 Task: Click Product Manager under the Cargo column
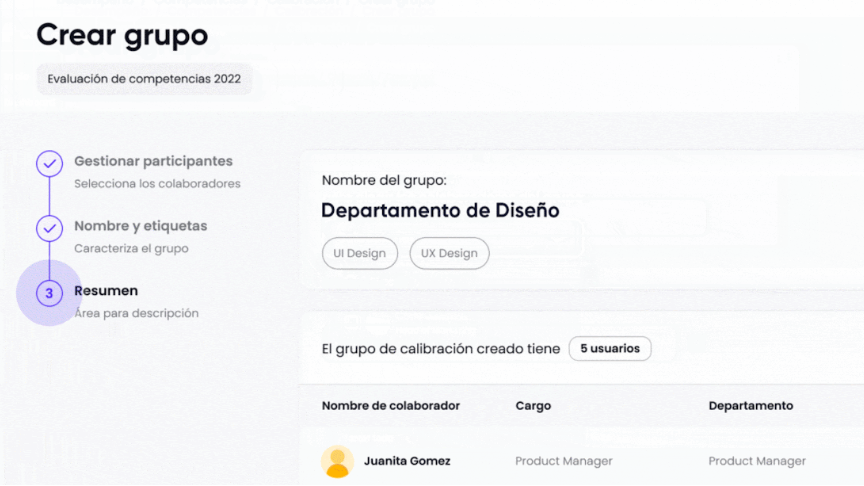click(x=564, y=461)
